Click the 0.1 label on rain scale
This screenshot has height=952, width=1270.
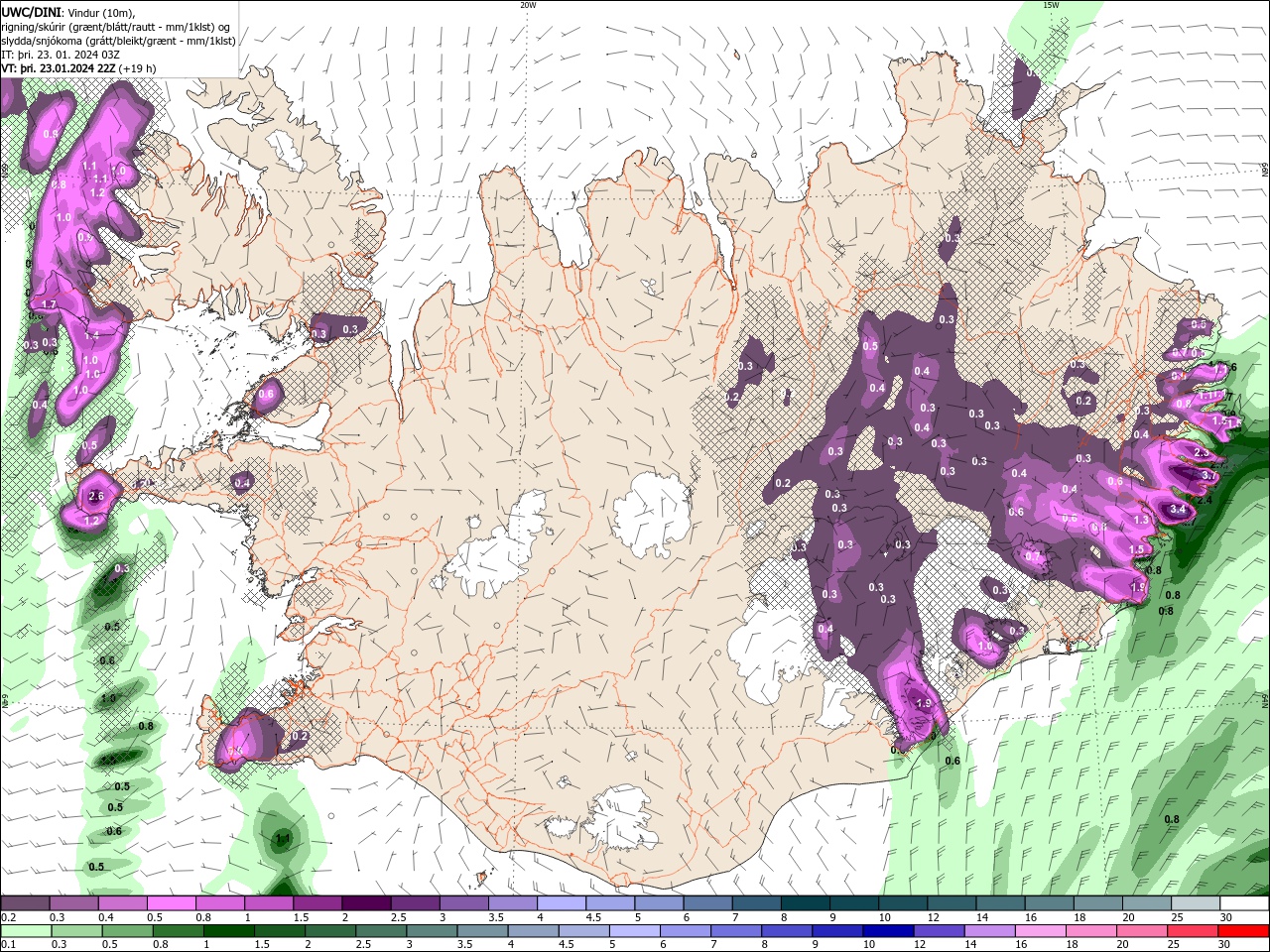click(8, 945)
